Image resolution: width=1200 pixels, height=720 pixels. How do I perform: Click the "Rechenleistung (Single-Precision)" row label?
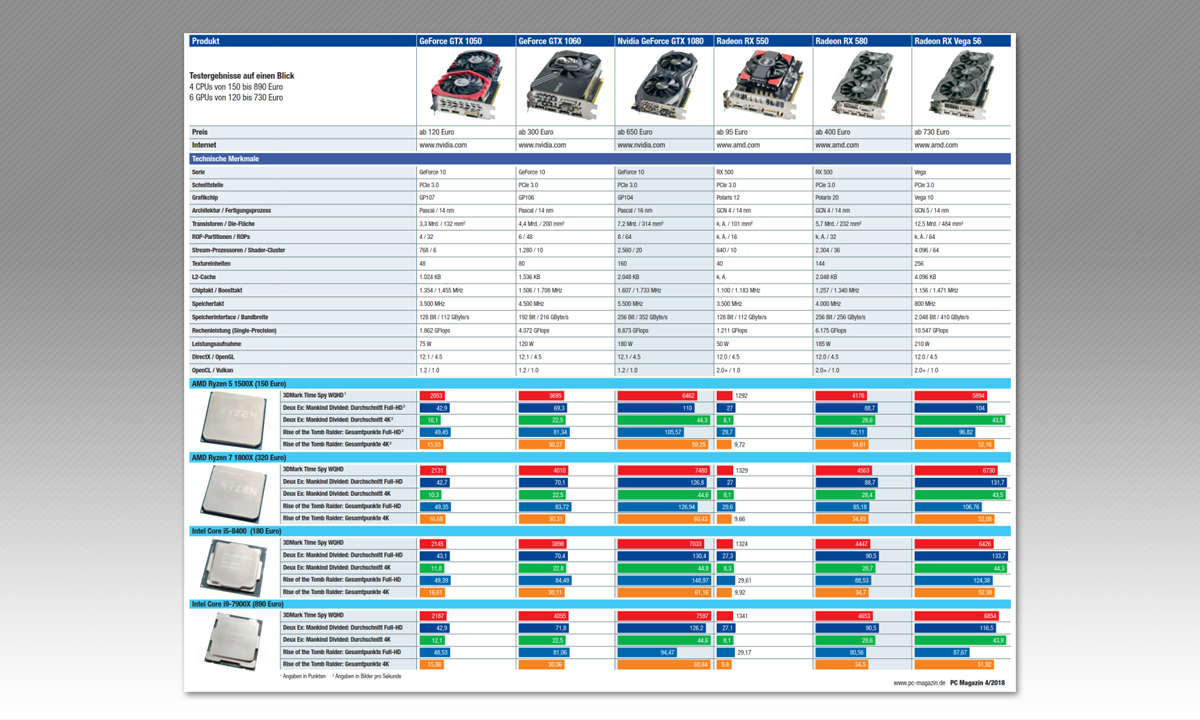pos(234,329)
